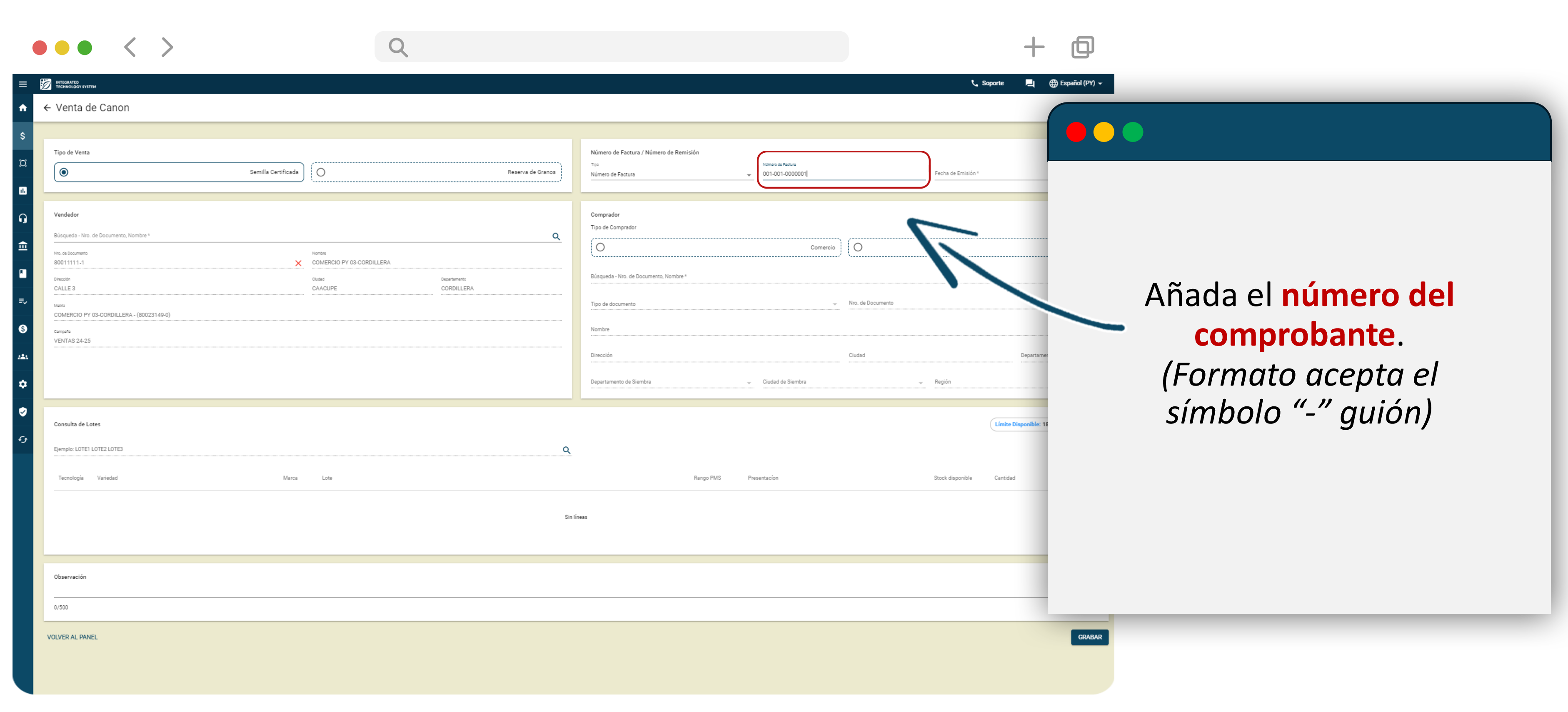Clear vendor with red X icon

(x=298, y=263)
